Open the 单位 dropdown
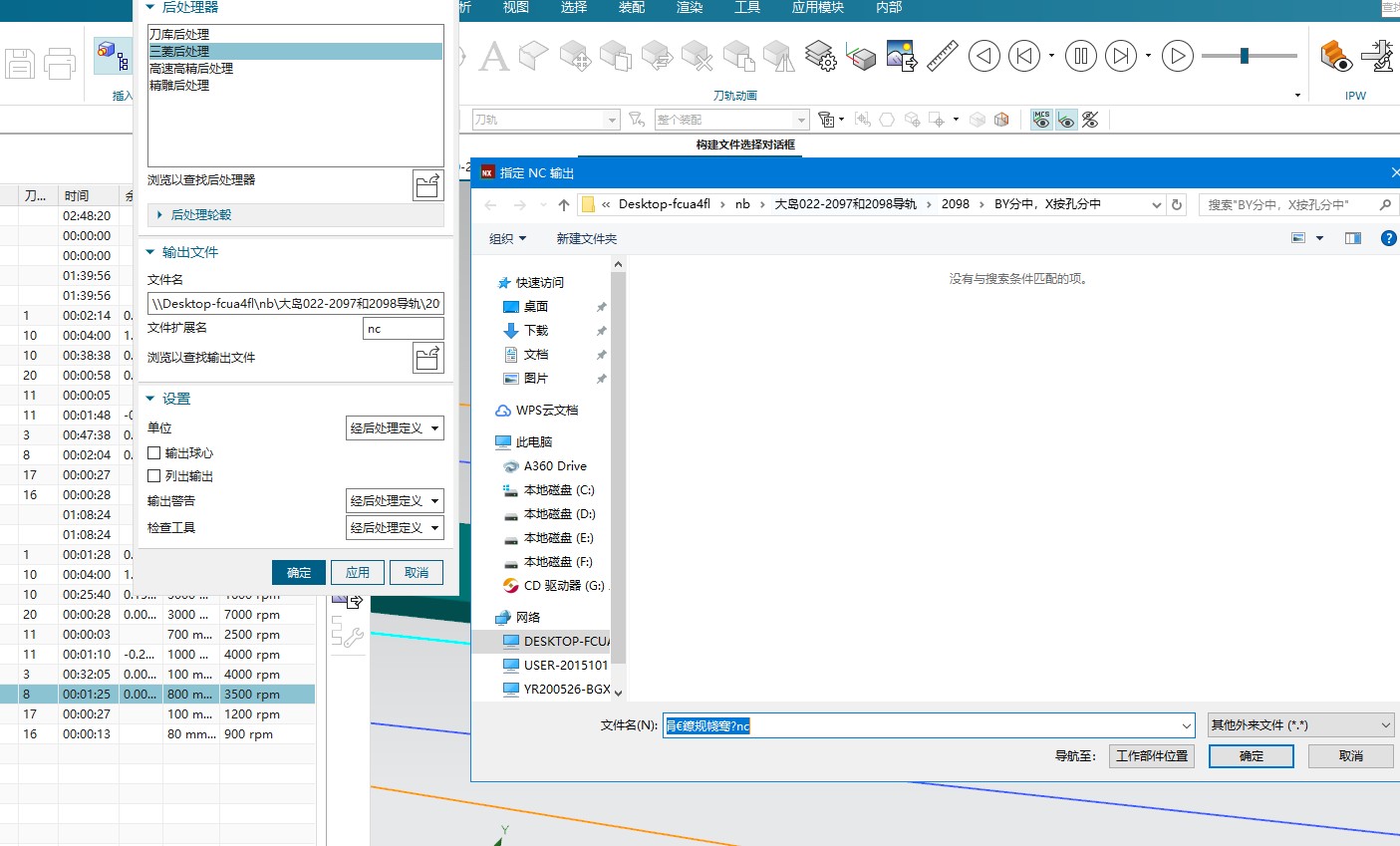The height and width of the screenshot is (846, 1400). [395, 428]
